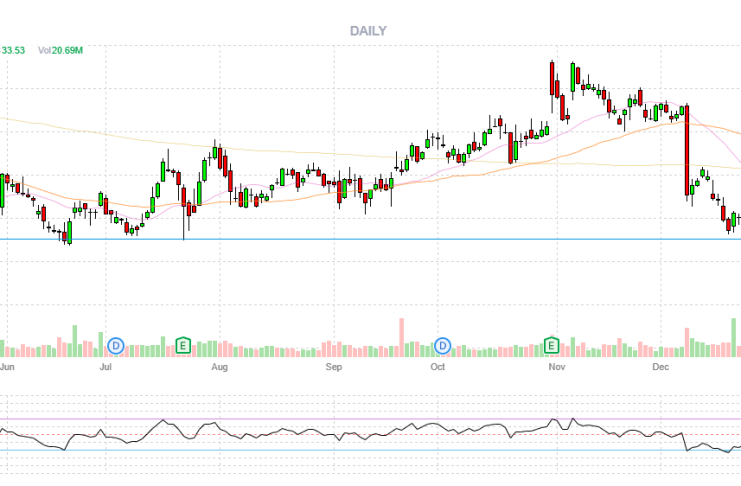Click the Sep label on time axis

point(335,367)
